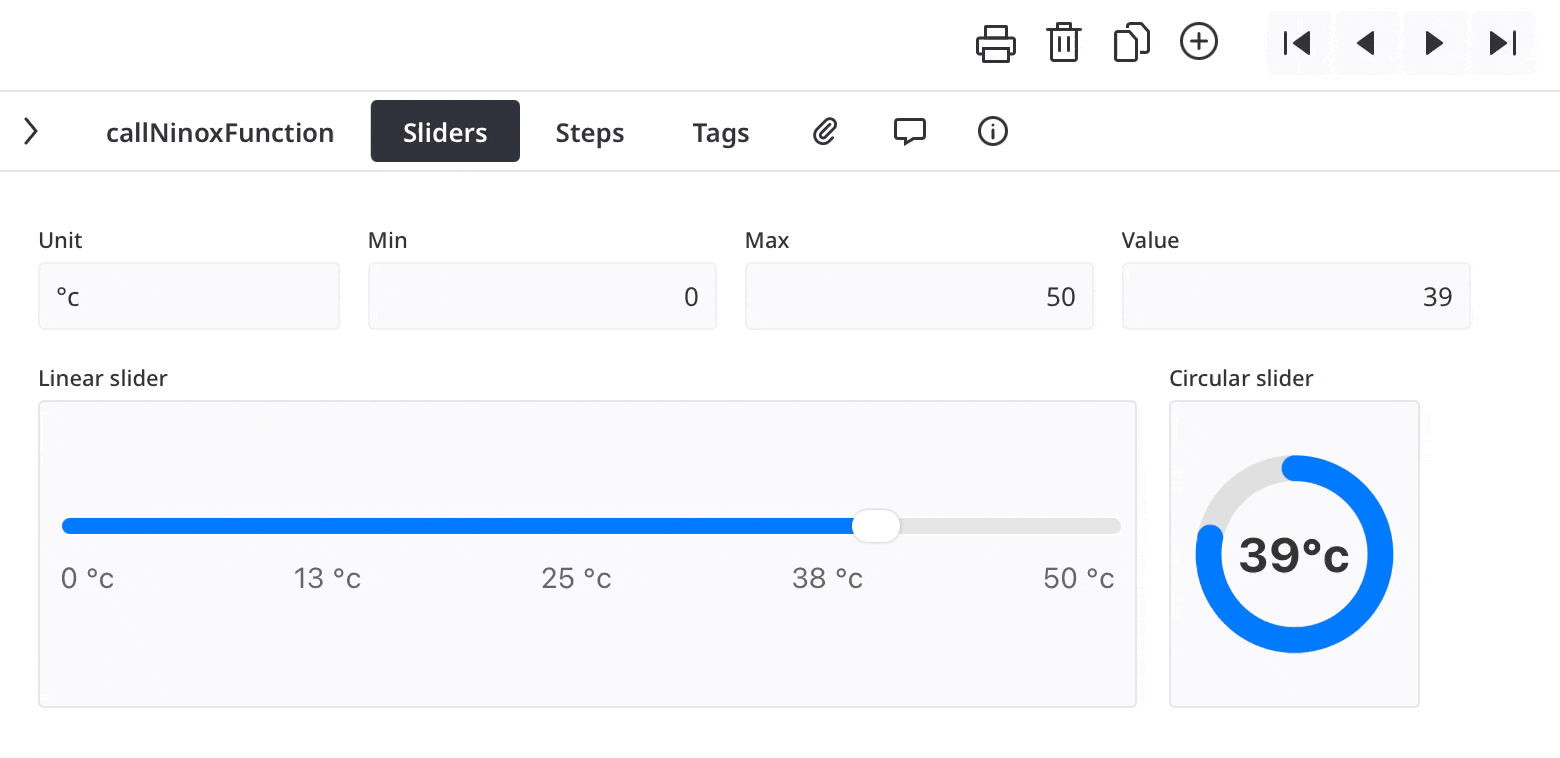
Task: Show the record info icon tab
Action: 993,131
